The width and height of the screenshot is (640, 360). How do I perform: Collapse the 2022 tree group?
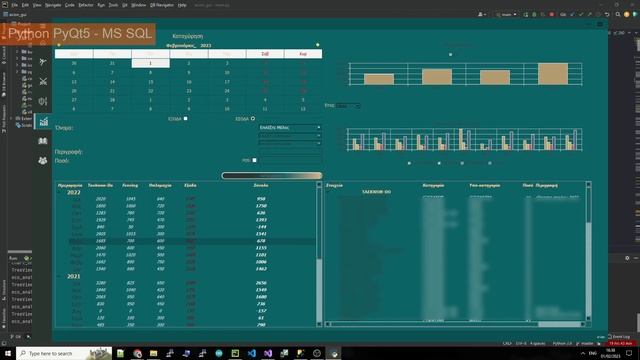[x=60, y=192]
